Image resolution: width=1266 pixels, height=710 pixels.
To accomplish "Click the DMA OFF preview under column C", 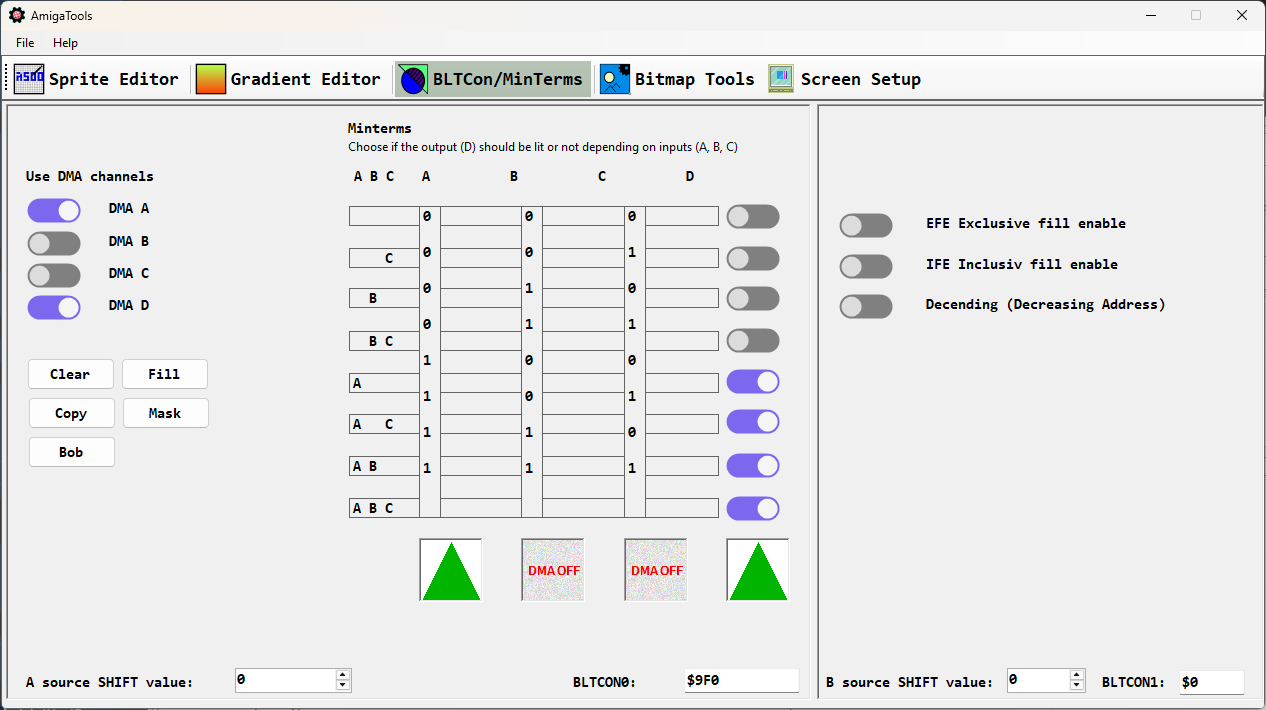I will click(656, 570).
